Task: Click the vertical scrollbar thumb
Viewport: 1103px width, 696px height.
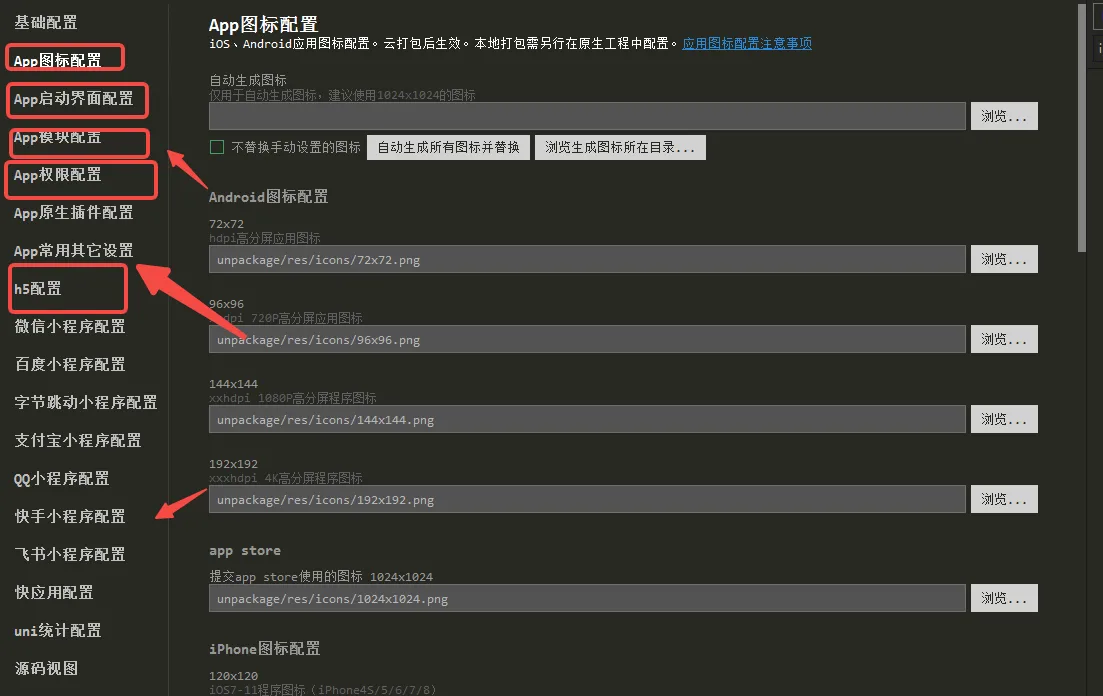Action: 1082,128
